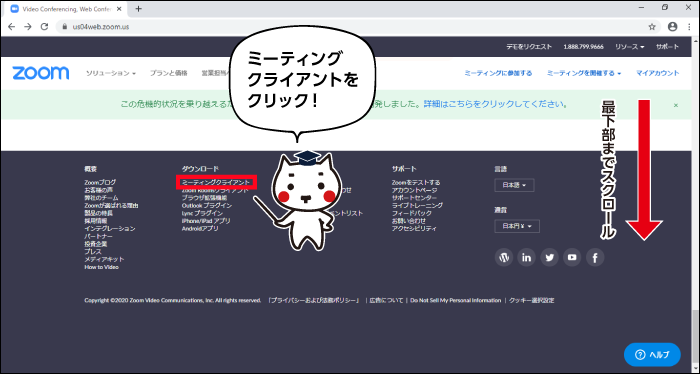Click the フィードバック support link

[412, 213]
